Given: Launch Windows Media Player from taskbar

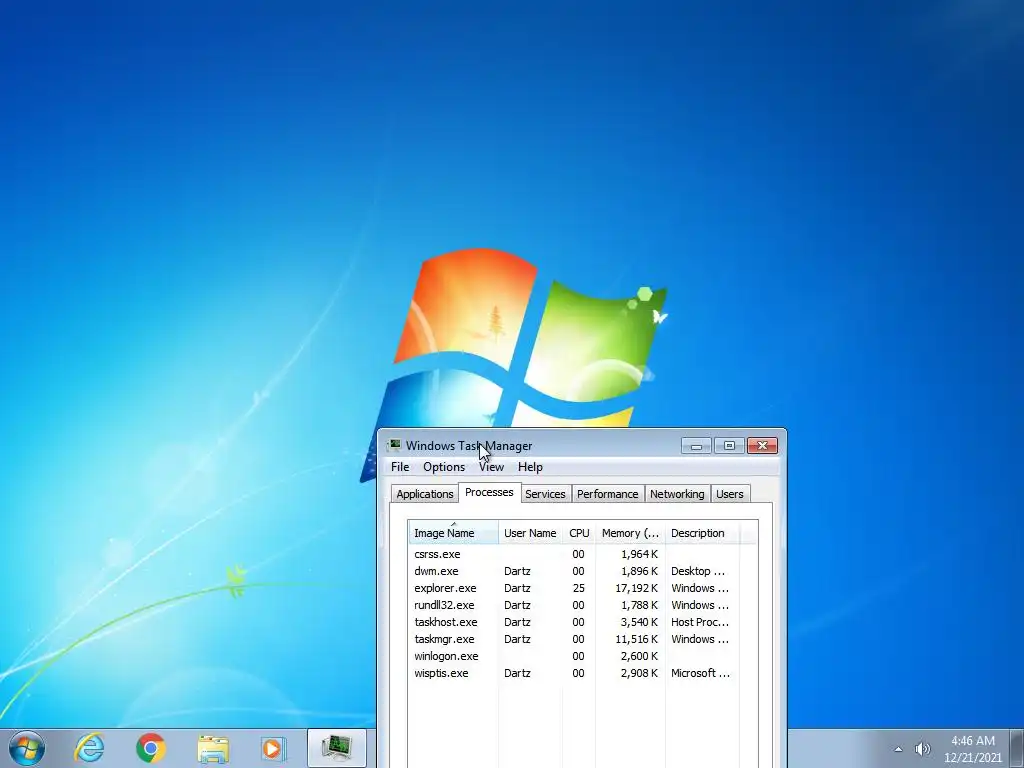Looking at the screenshot, I should tap(274, 748).
